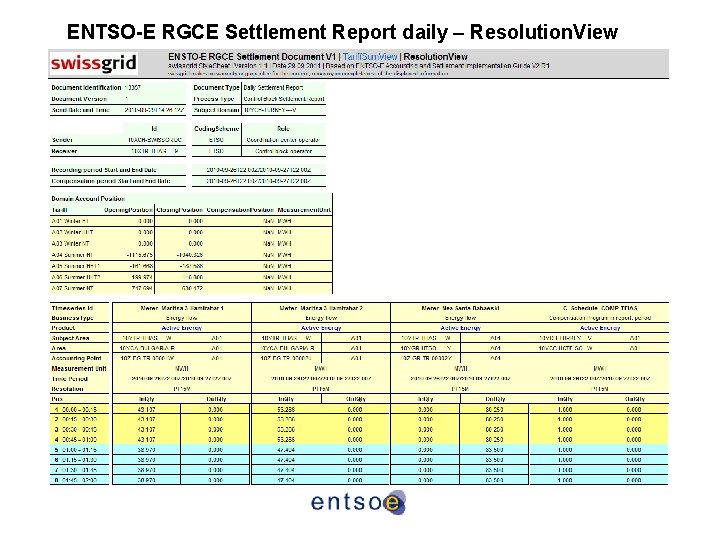The width and height of the screenshot is (720, 540).
Task: Click the Subject Domain label
Action: [x=216, y=110]
